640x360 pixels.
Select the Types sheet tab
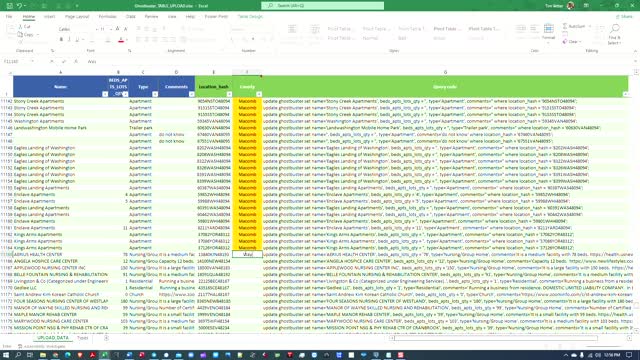[82, 338]
